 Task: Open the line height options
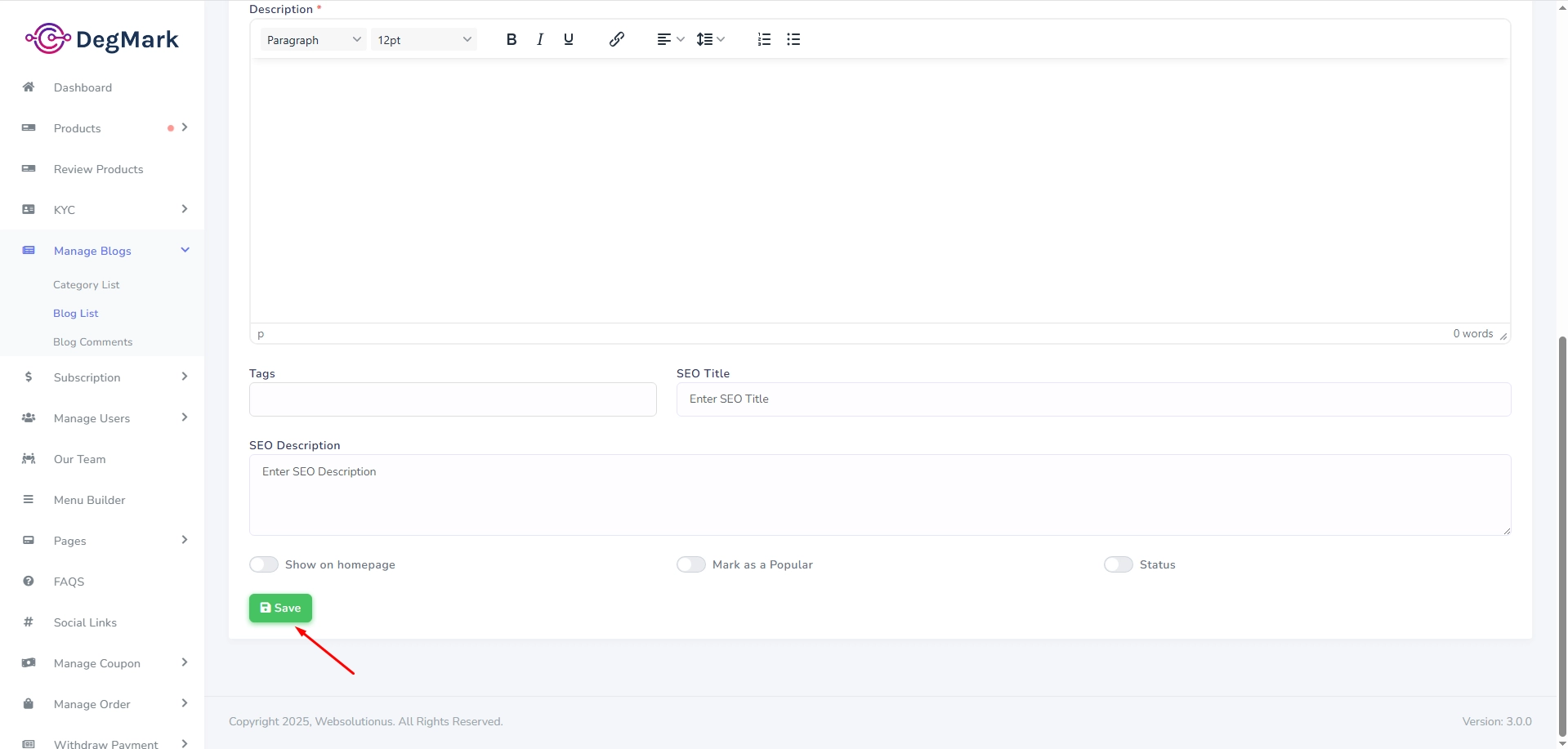(x=710, y=39)
